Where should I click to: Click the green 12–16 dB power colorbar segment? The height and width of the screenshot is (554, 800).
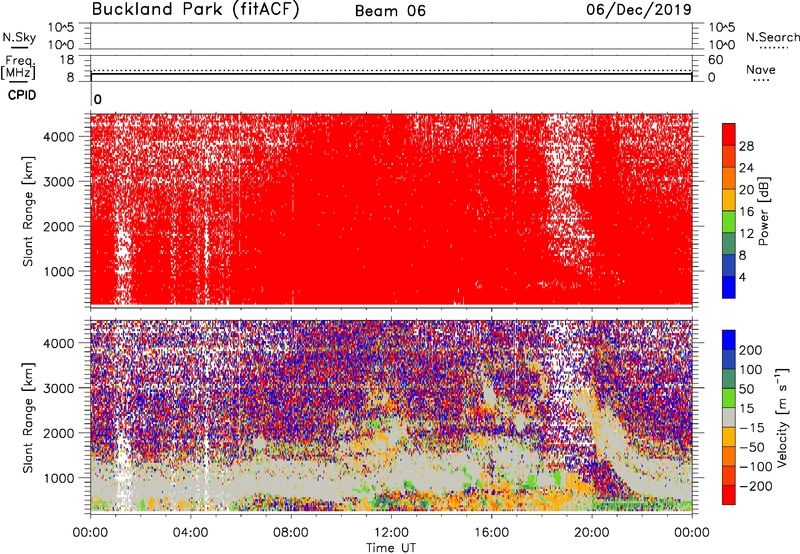pos(729,222)
